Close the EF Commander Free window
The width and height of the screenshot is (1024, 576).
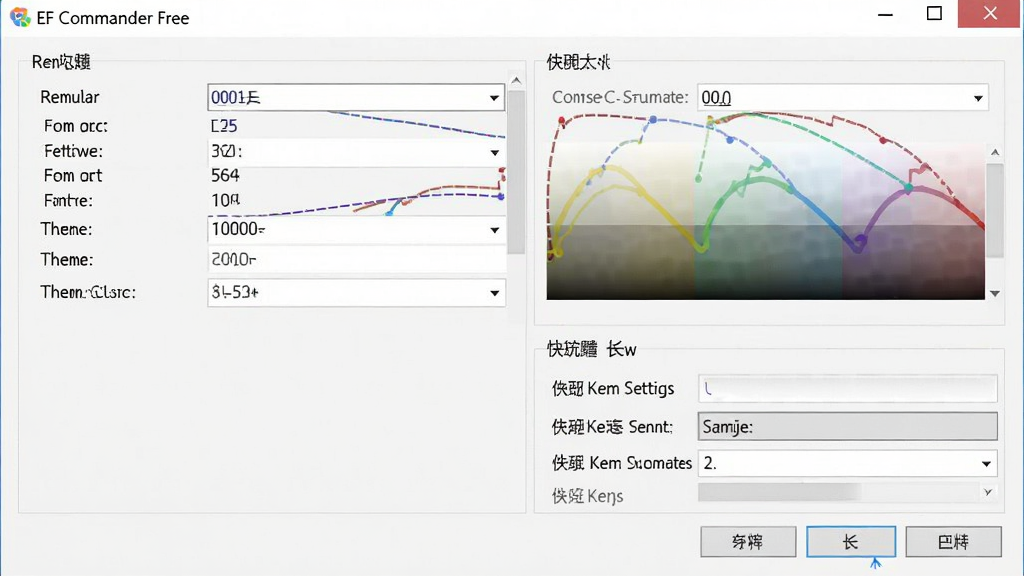coord(990,14)
